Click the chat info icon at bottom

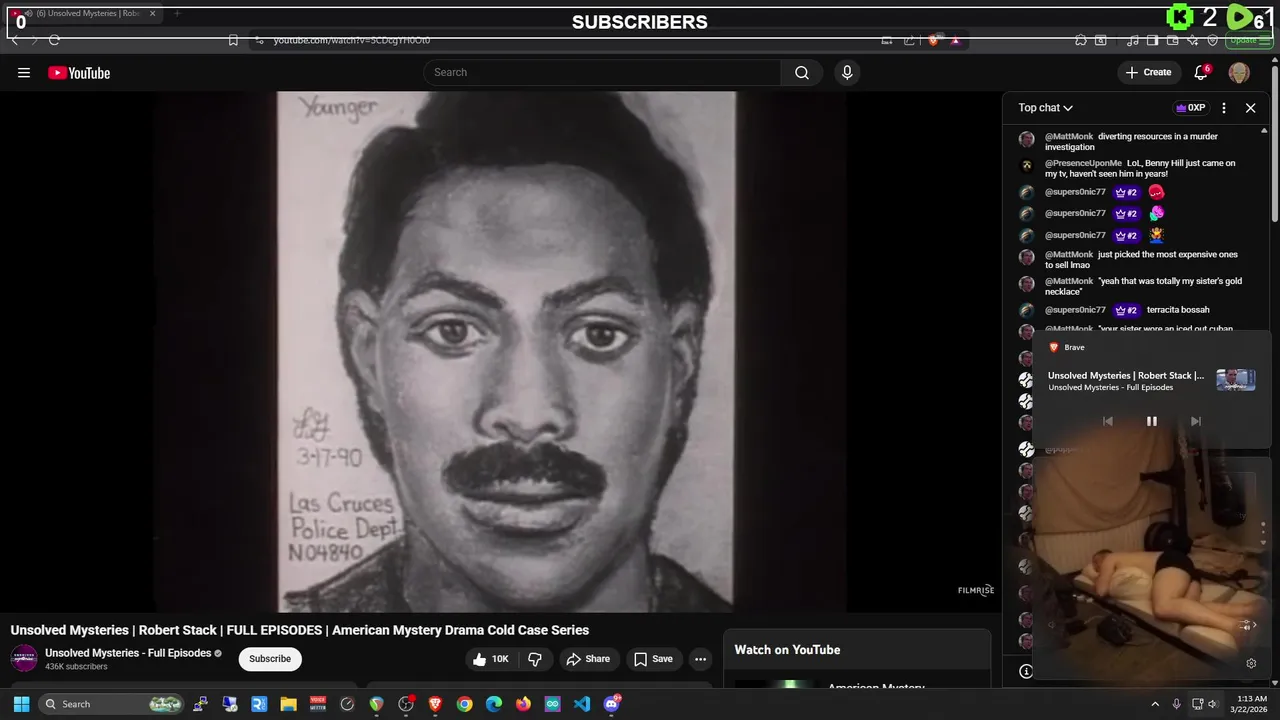tap(1025, 672)
